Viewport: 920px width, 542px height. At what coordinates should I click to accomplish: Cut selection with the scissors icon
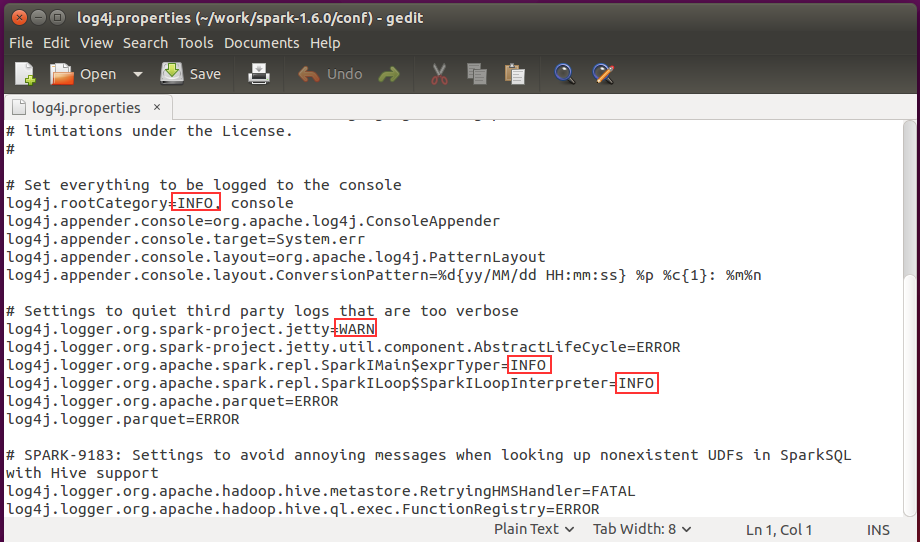pos(439,74)
